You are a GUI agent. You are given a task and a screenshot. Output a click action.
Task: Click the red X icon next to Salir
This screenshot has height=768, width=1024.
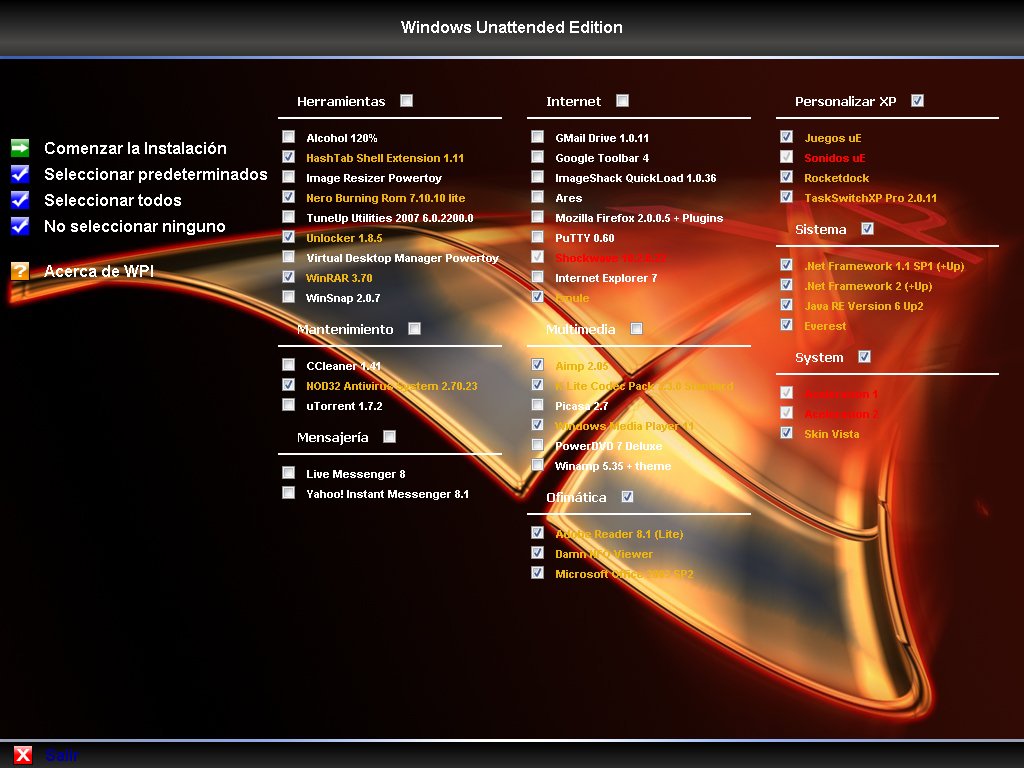(22, 755)
